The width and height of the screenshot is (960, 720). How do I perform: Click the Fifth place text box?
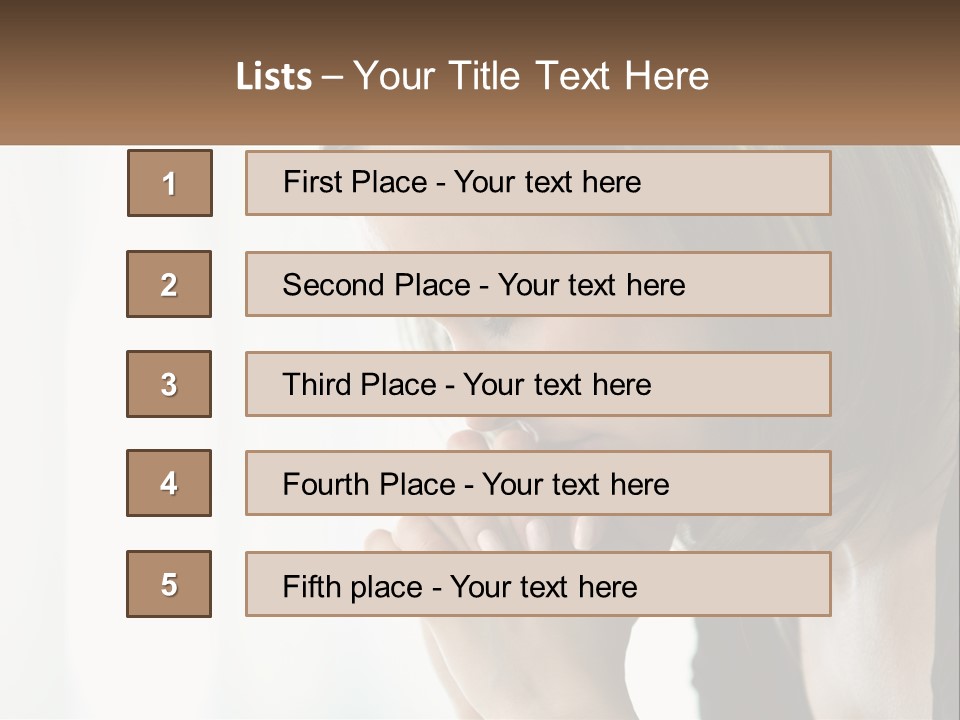click(538, 584)
